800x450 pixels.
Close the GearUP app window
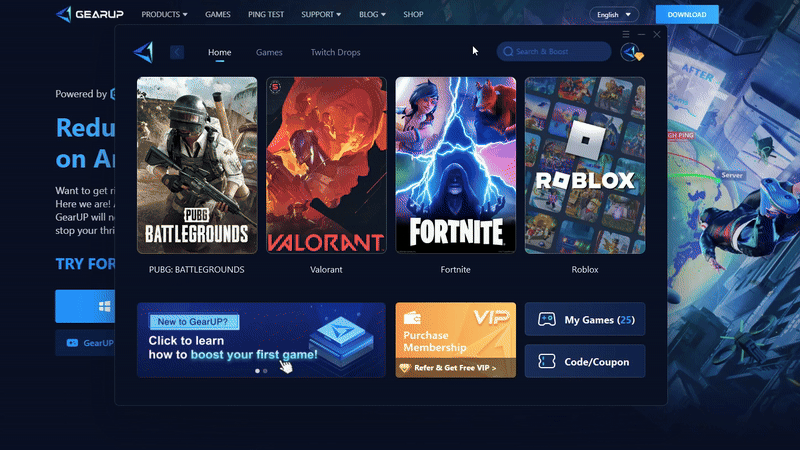tap(657, 34)
